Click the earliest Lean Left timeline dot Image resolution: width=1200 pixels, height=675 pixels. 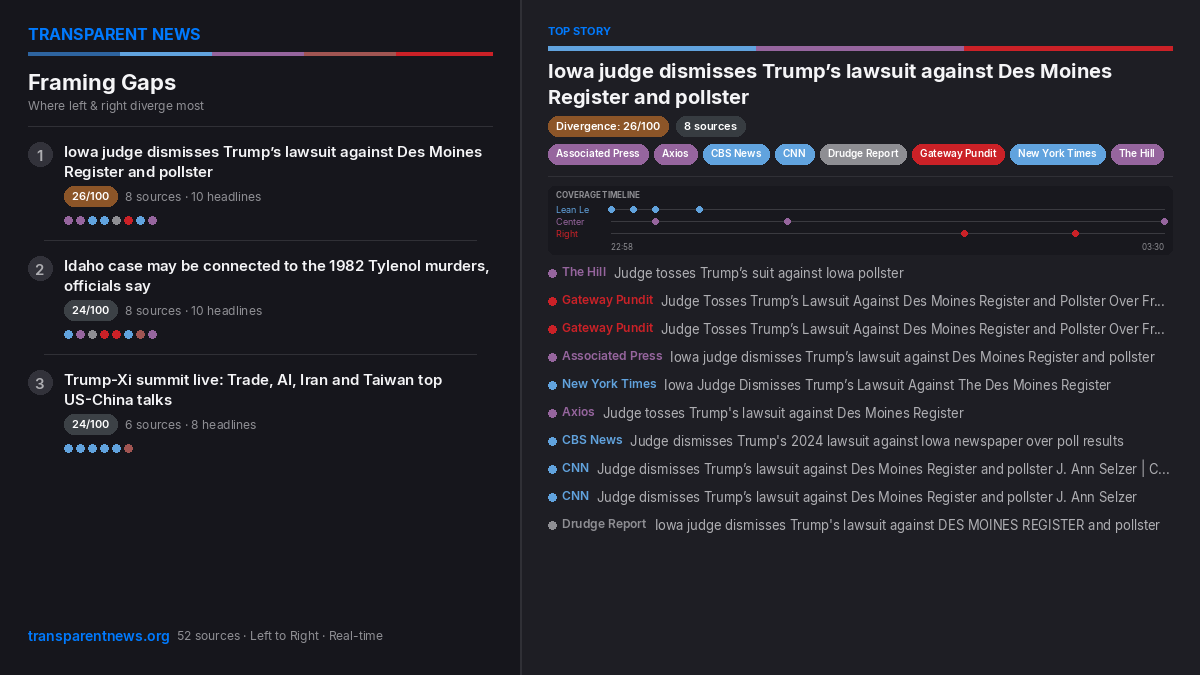pyautogui.click(x=611, y=210)
